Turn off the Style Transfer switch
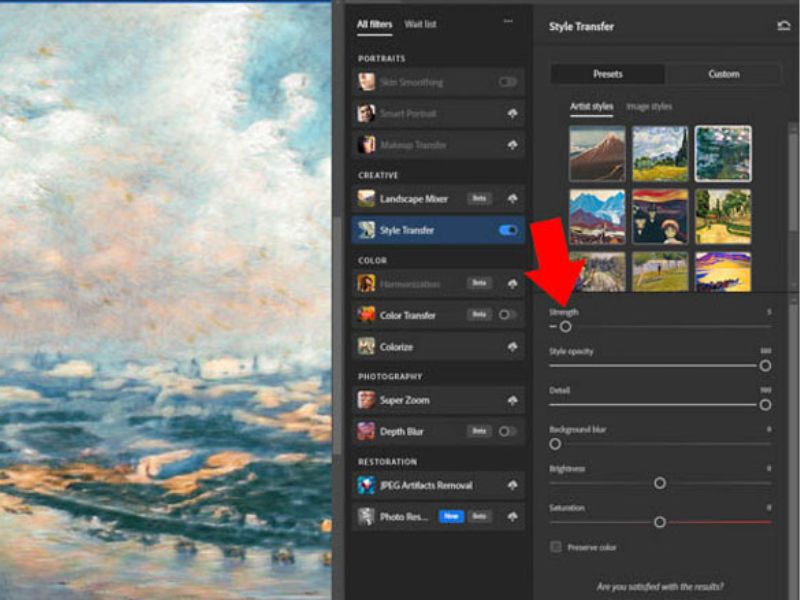Screen dimensions: 800x600 coord(508,230)
